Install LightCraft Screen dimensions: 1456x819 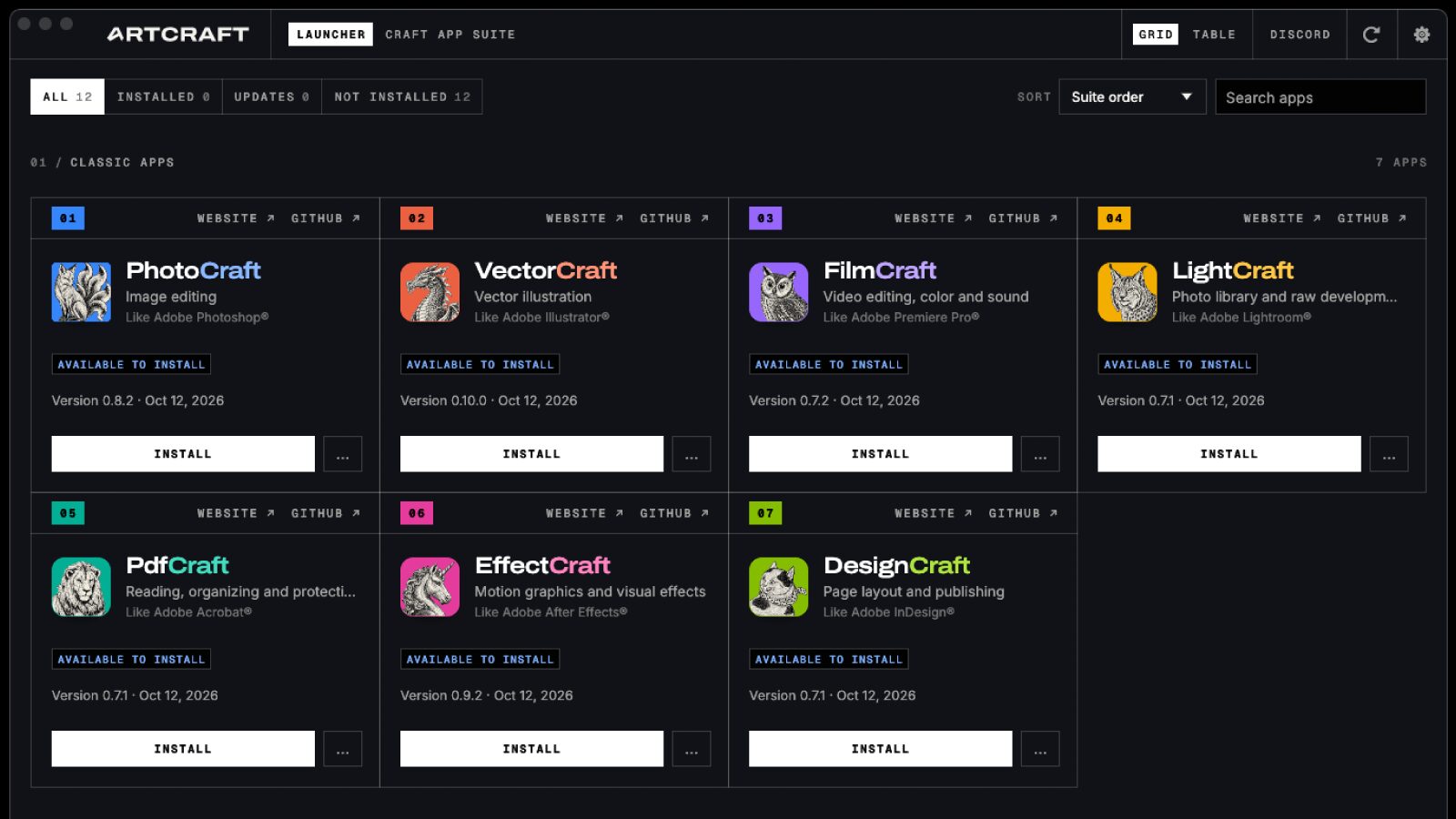[x=1228, y=454]
